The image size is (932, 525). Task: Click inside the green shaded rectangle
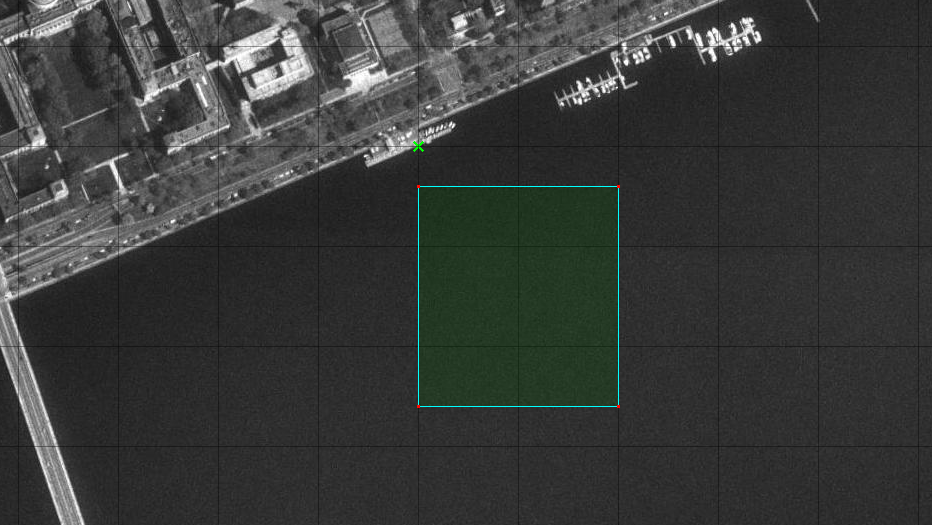click(x=518, y=296)
